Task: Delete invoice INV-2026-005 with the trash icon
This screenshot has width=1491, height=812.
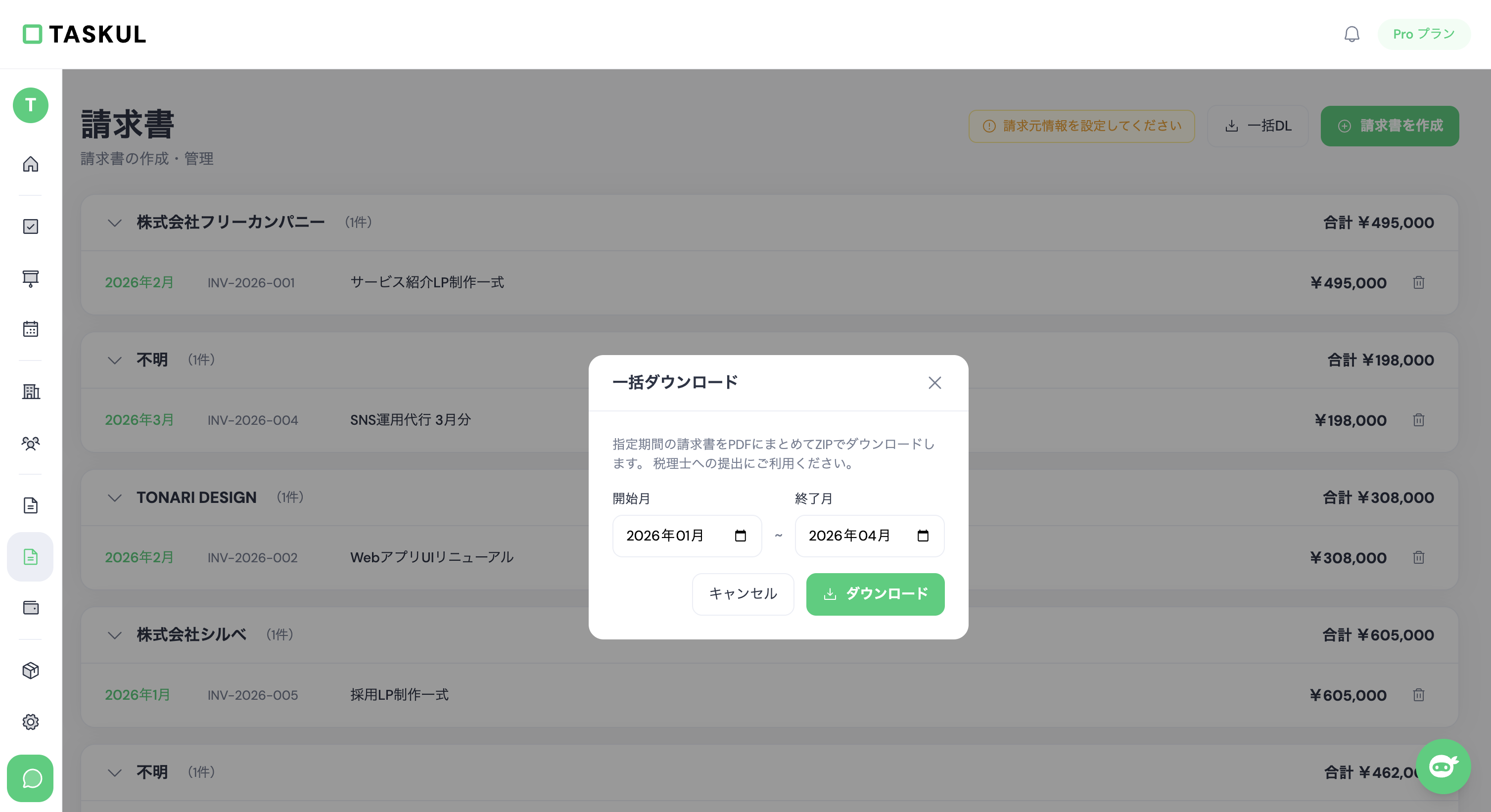Action: tap(1419, 694)
